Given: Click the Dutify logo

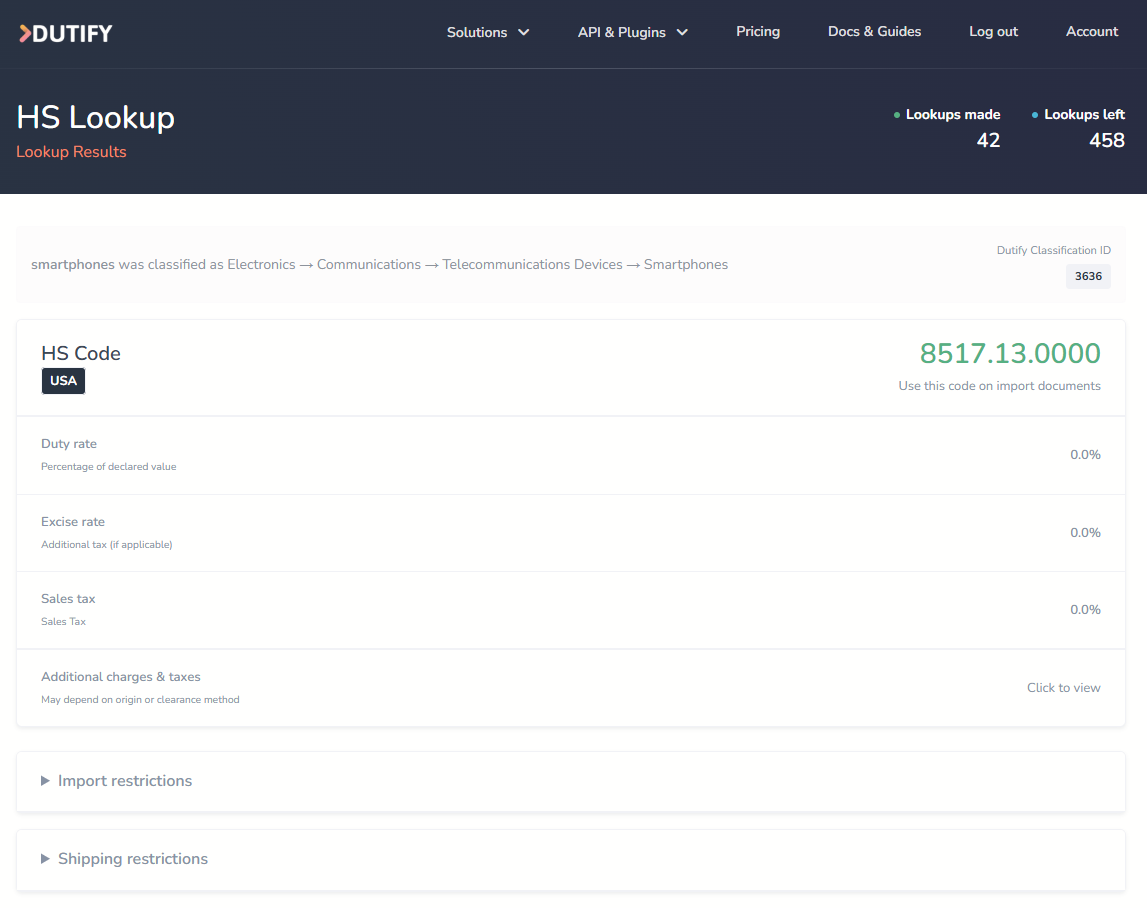Looking at the screenshot, I should (x=66, y=33).
